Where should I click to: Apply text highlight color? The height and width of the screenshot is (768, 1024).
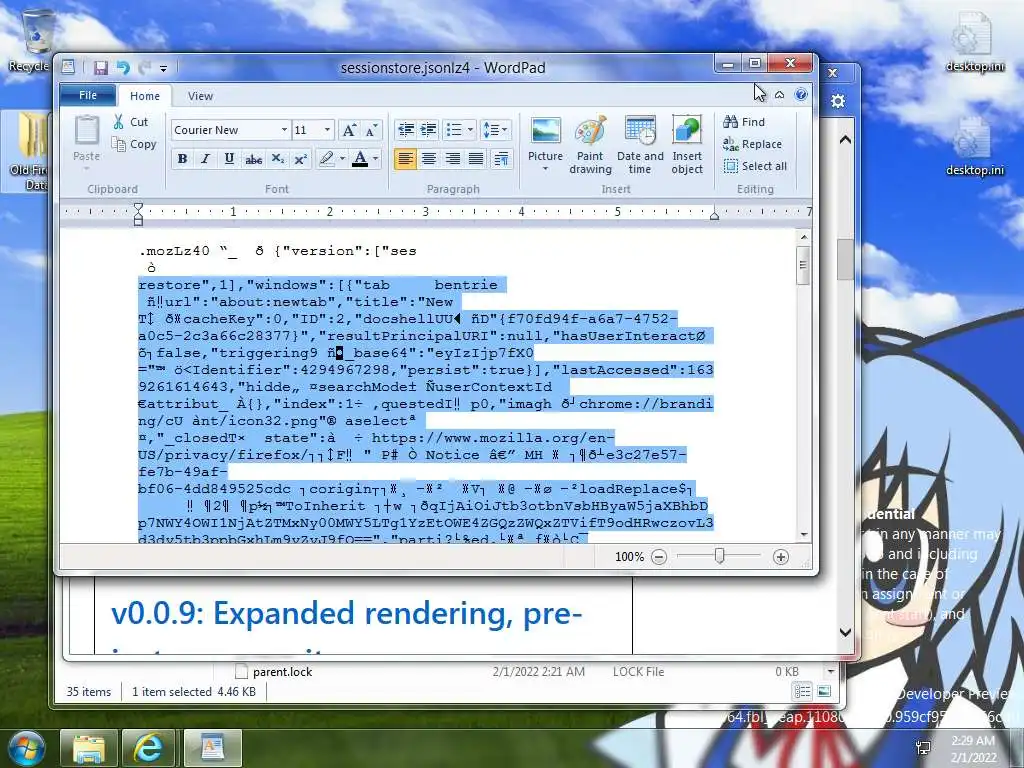[x=327, y=159]
